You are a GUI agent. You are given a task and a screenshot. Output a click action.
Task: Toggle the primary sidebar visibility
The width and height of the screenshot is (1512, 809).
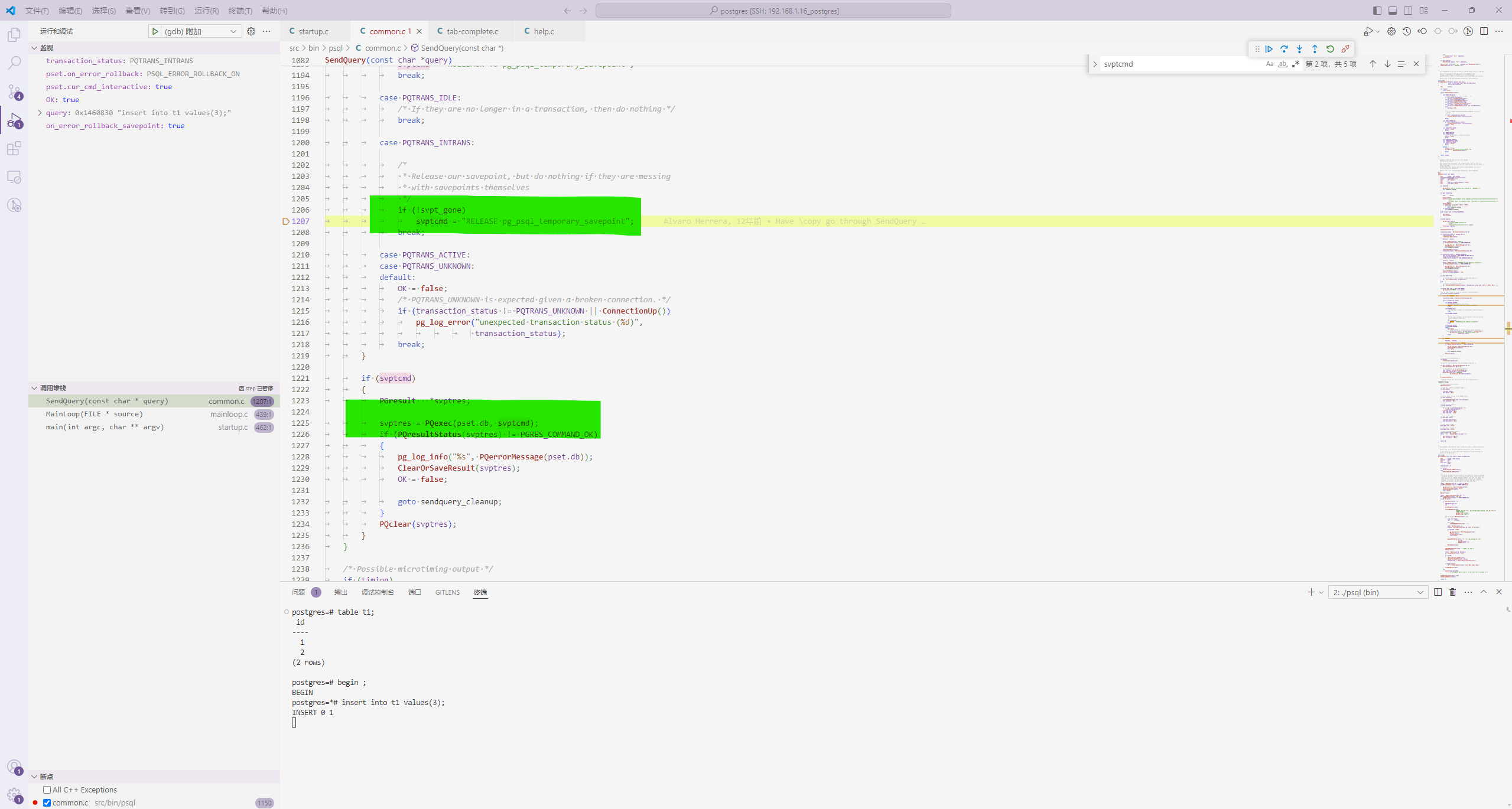1377,11
